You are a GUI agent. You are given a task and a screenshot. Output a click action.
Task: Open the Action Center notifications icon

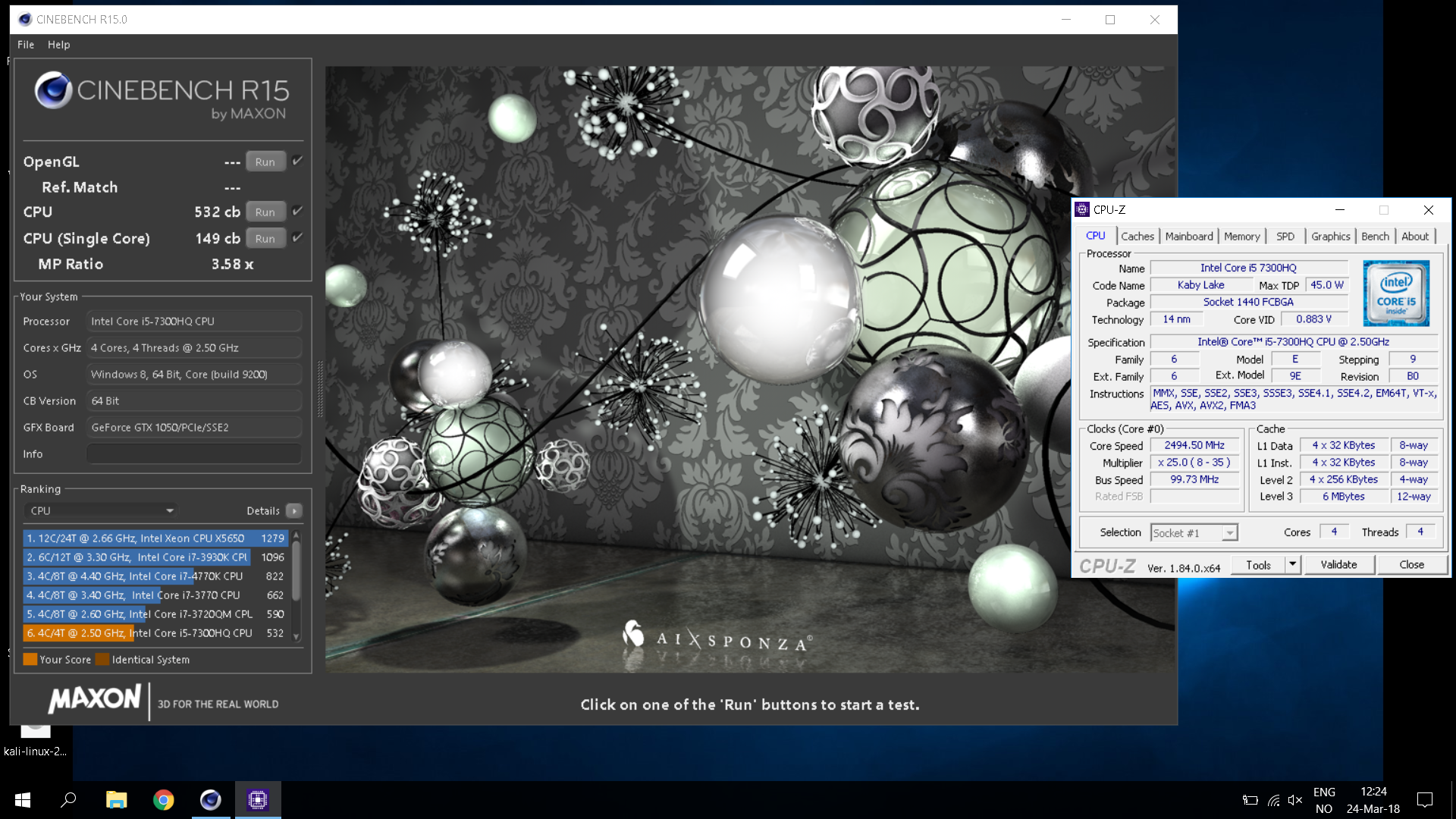click(1424, 800)
